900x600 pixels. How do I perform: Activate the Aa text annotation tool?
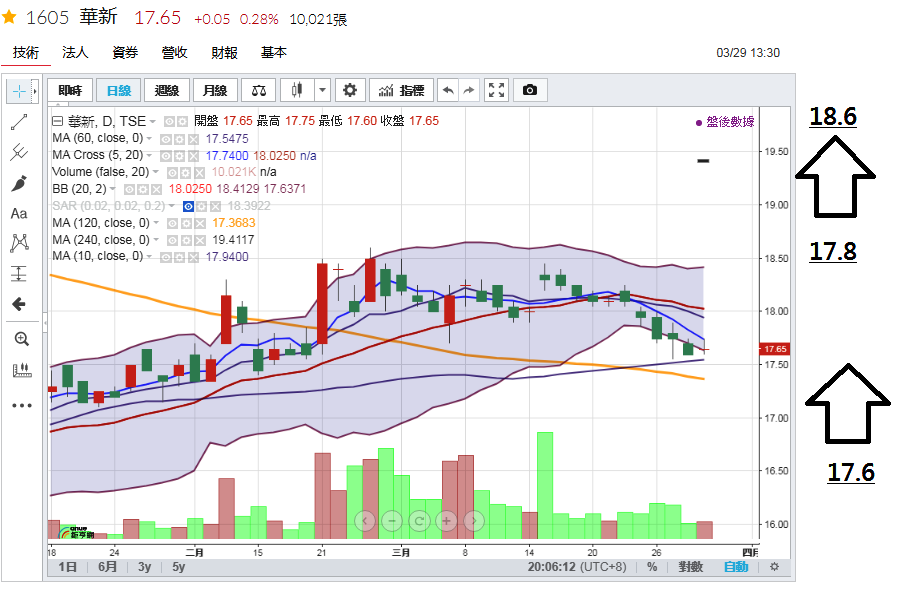pyautogui.click(x=19, y=214)
